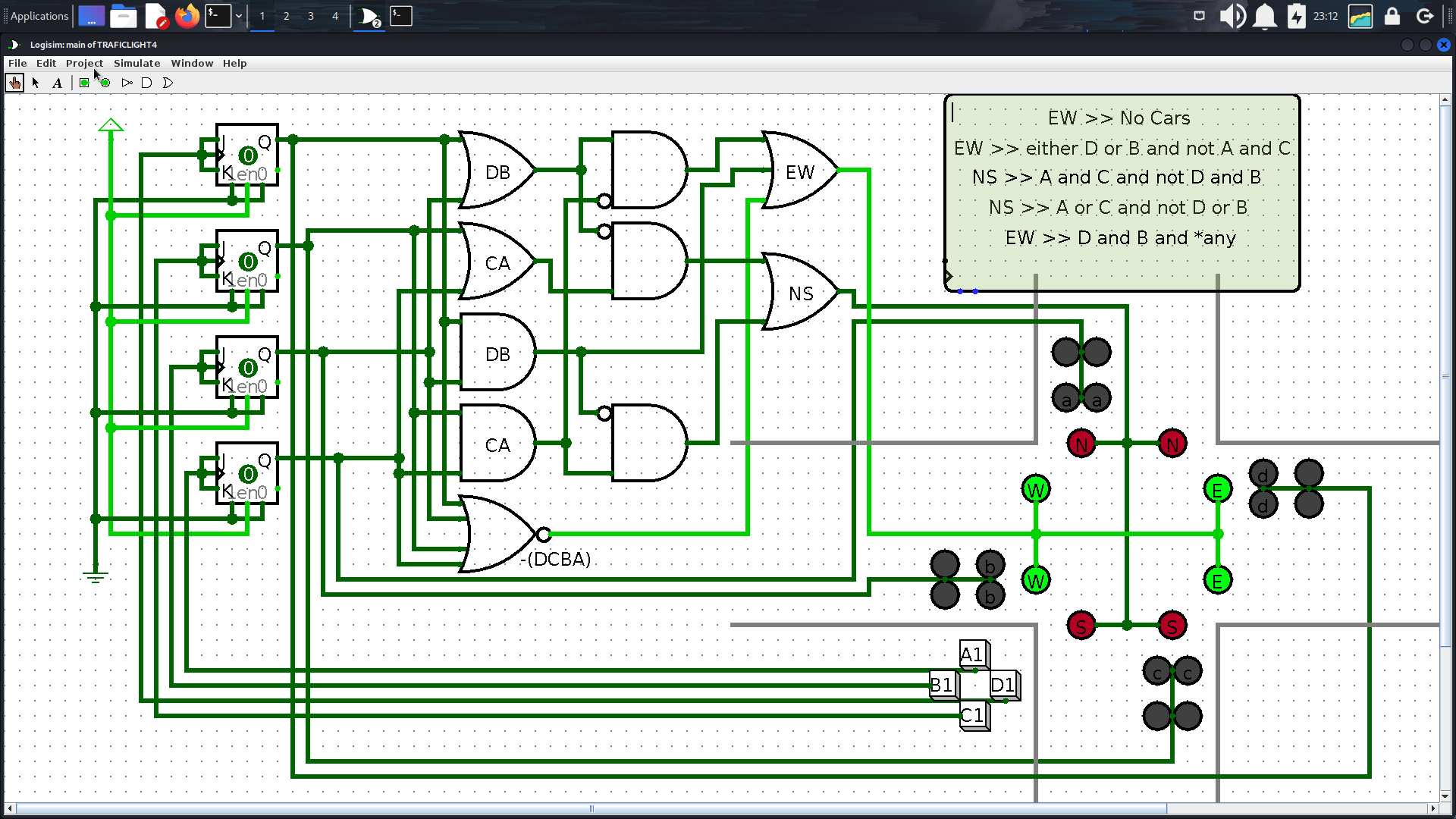This screenshot has height=819, width=1456.
Task: Open the file manager panel launcher
Action: [x=123, y=16]
